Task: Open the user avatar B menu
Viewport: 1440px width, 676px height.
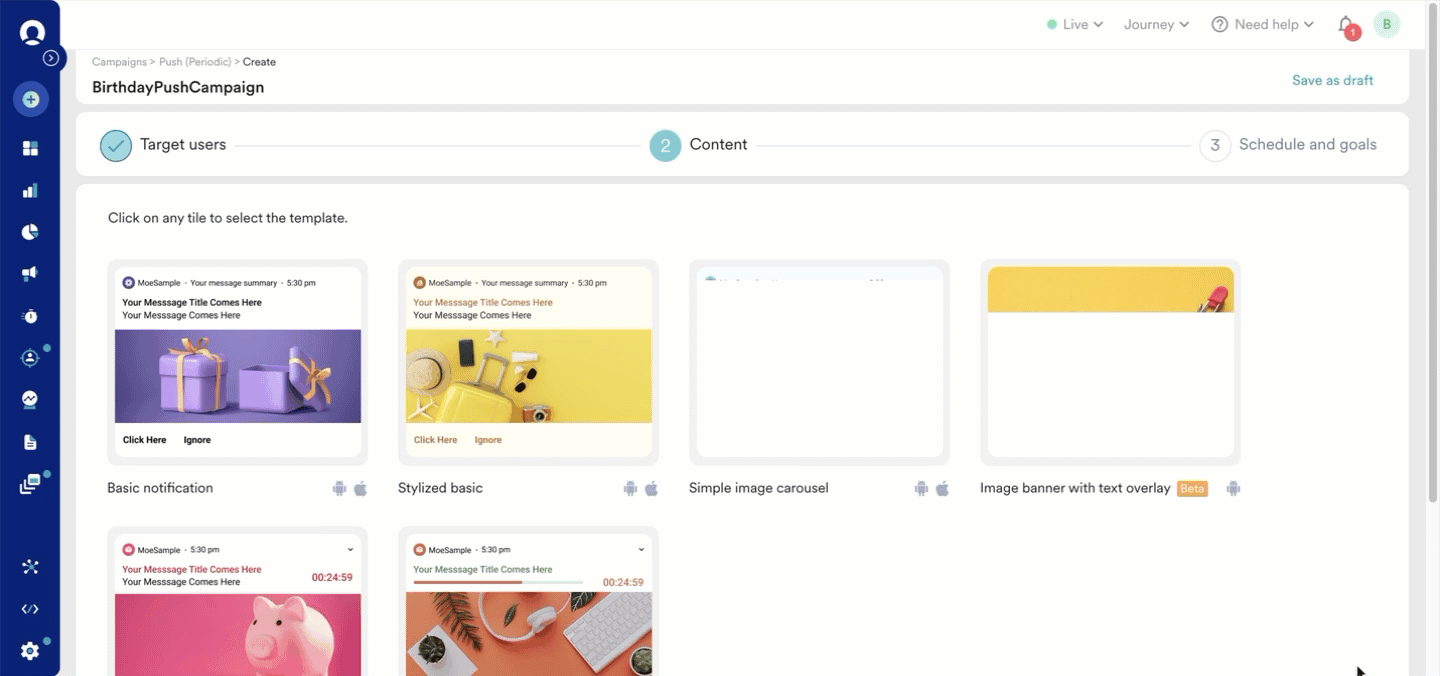Action: pos(1387,25)
